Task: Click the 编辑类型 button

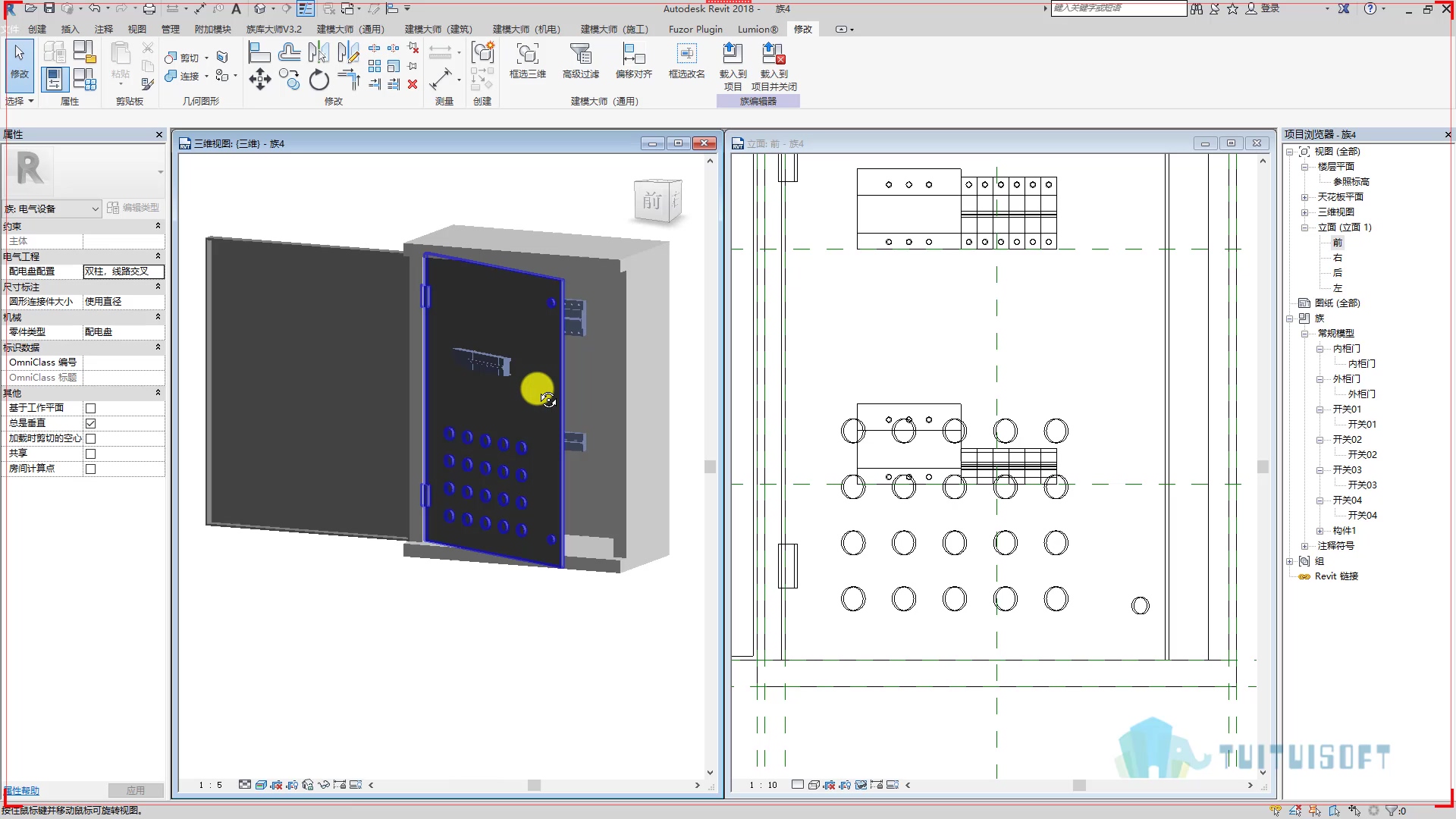Action: pyautogui.click(x=133, y=208)
